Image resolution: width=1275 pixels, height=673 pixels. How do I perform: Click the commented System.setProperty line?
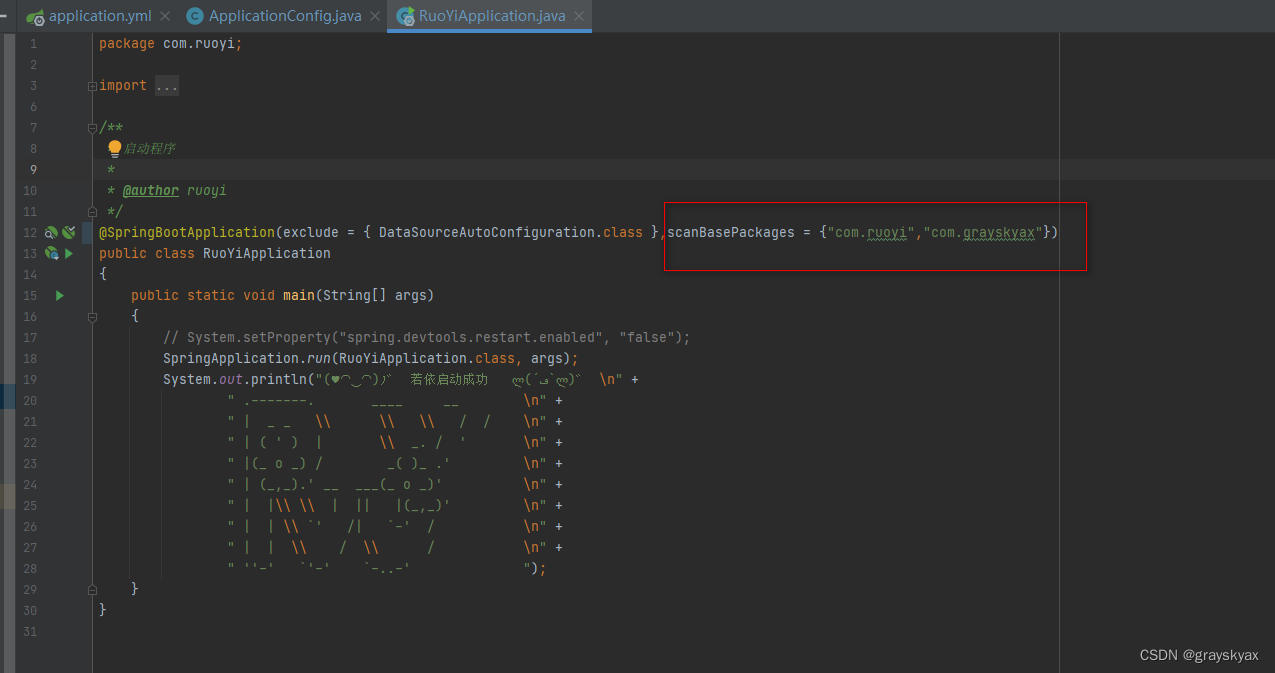coord(427,337)
